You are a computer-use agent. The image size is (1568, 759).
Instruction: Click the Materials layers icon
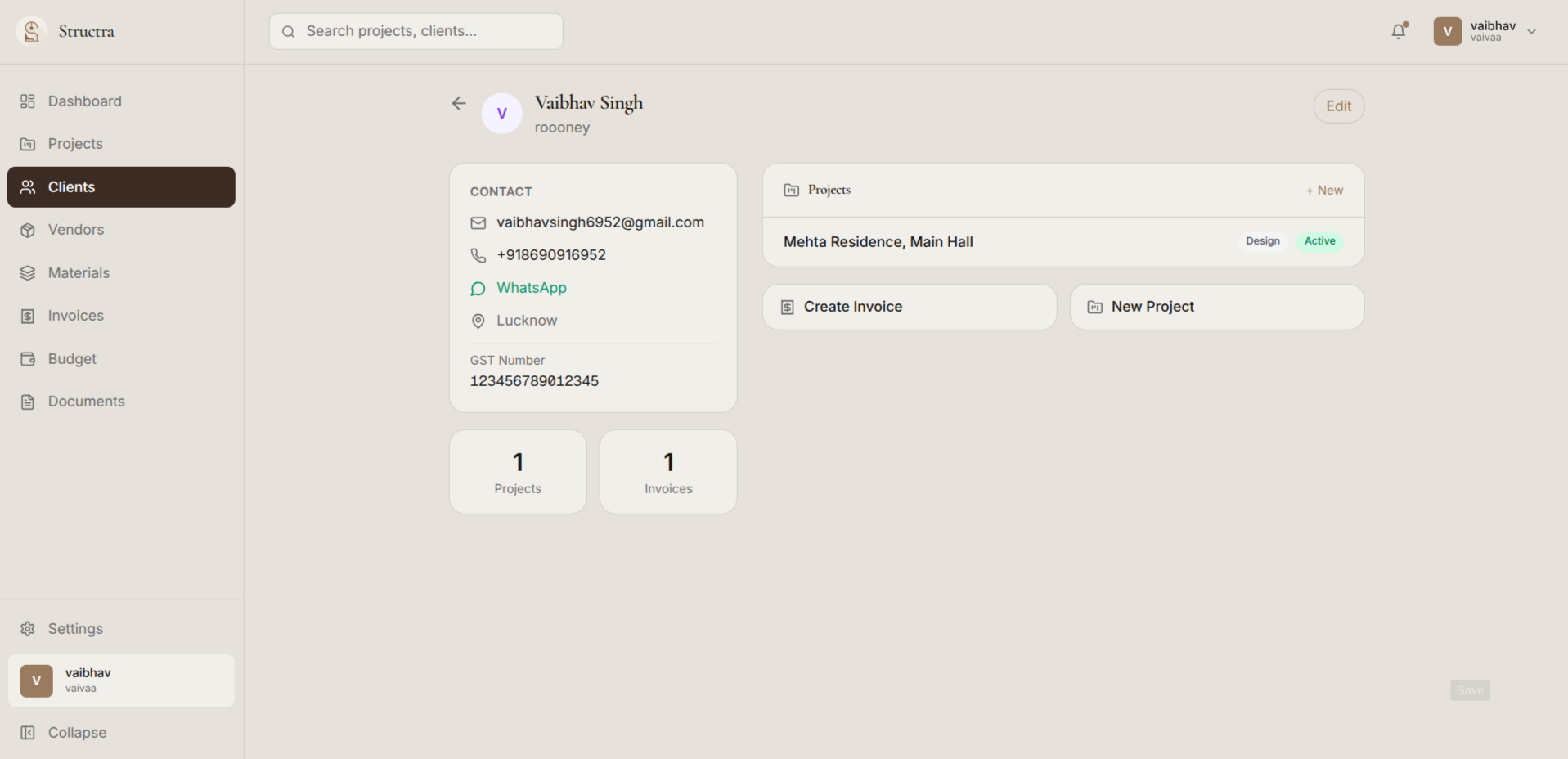point(28,273)
